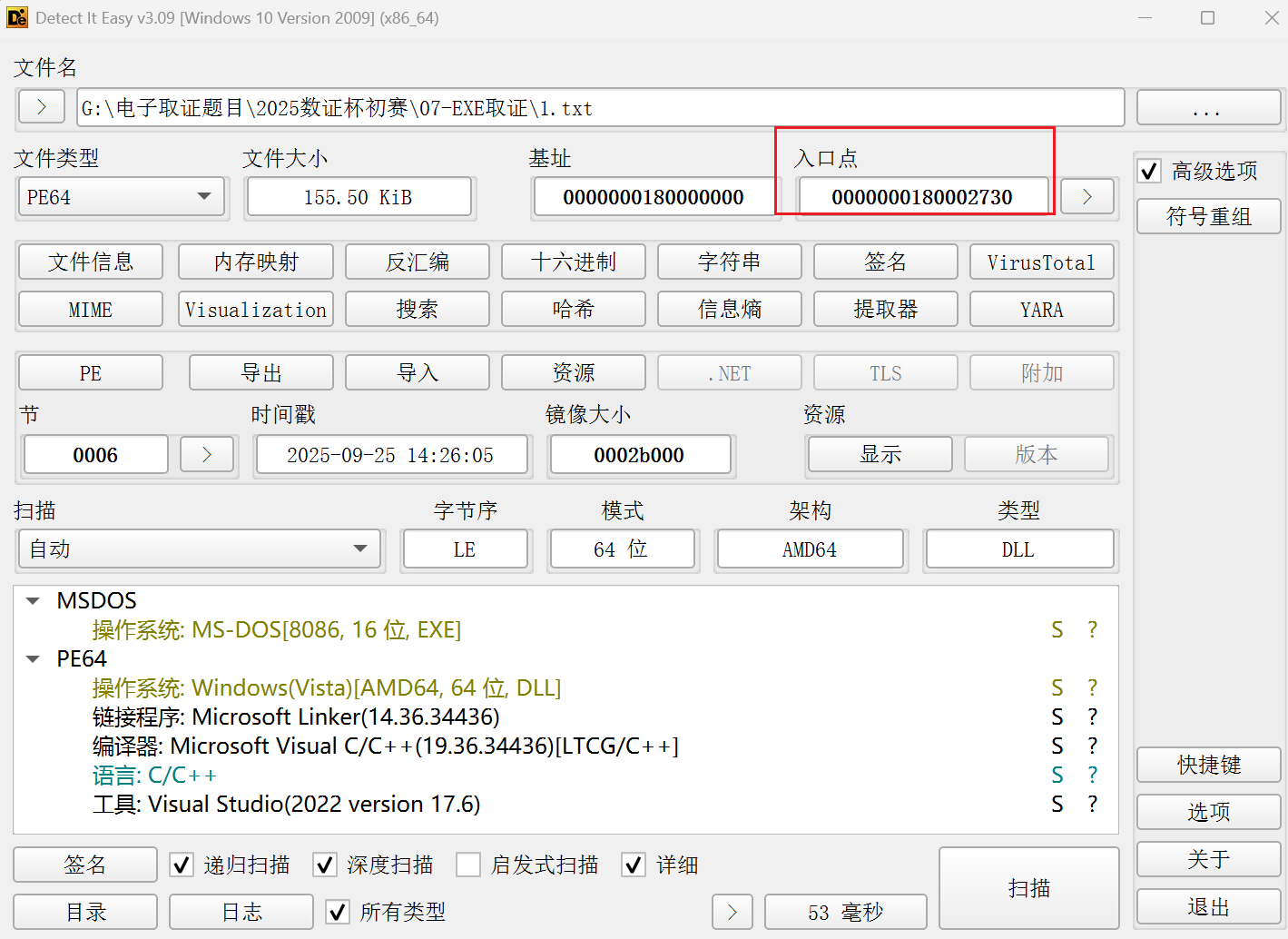Click the arrow button next to the entry point
The height and width of the screenshot is (939, 1288).
[x=1086, y=197]
